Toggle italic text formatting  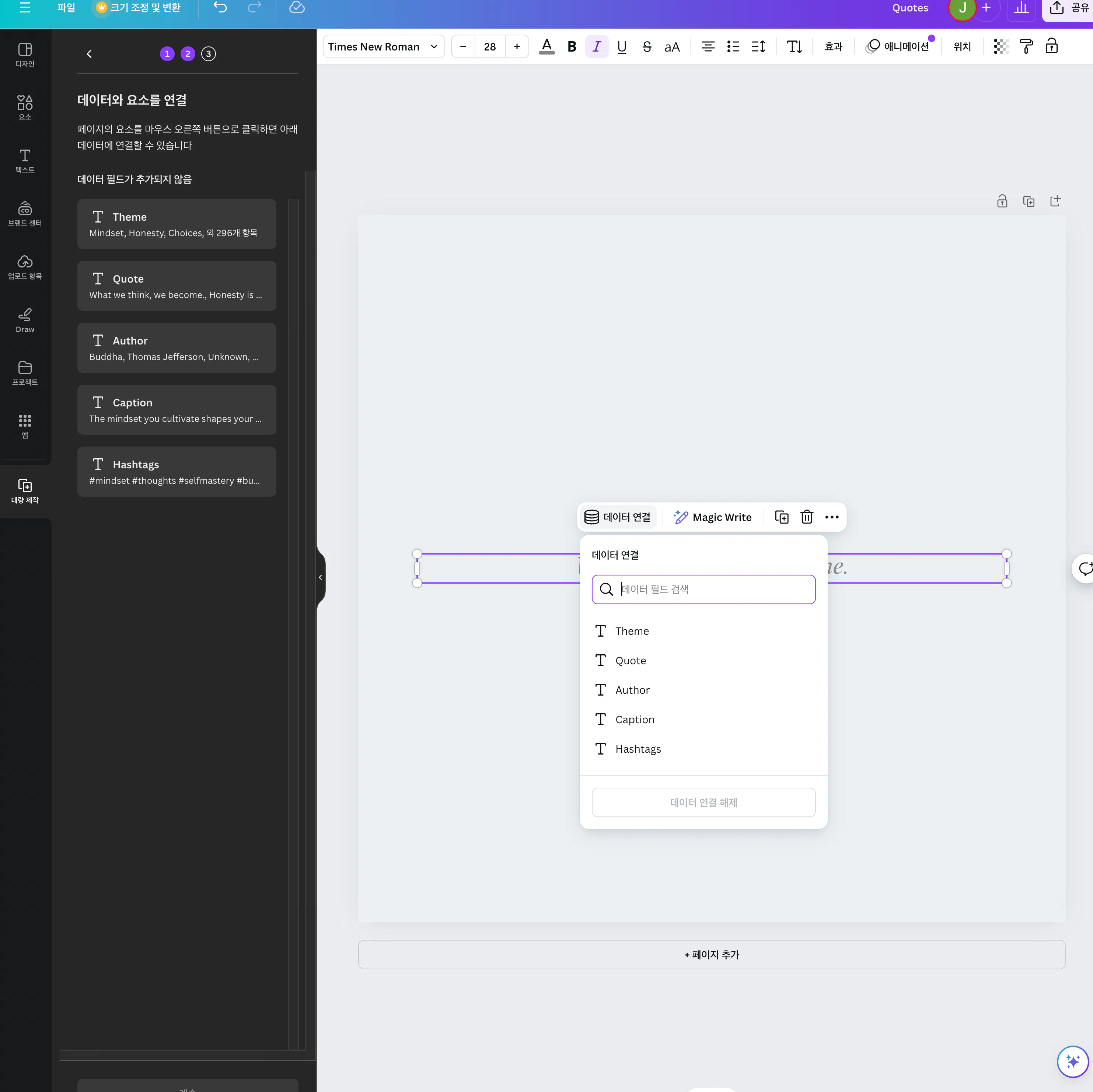(x=596, y=46)
